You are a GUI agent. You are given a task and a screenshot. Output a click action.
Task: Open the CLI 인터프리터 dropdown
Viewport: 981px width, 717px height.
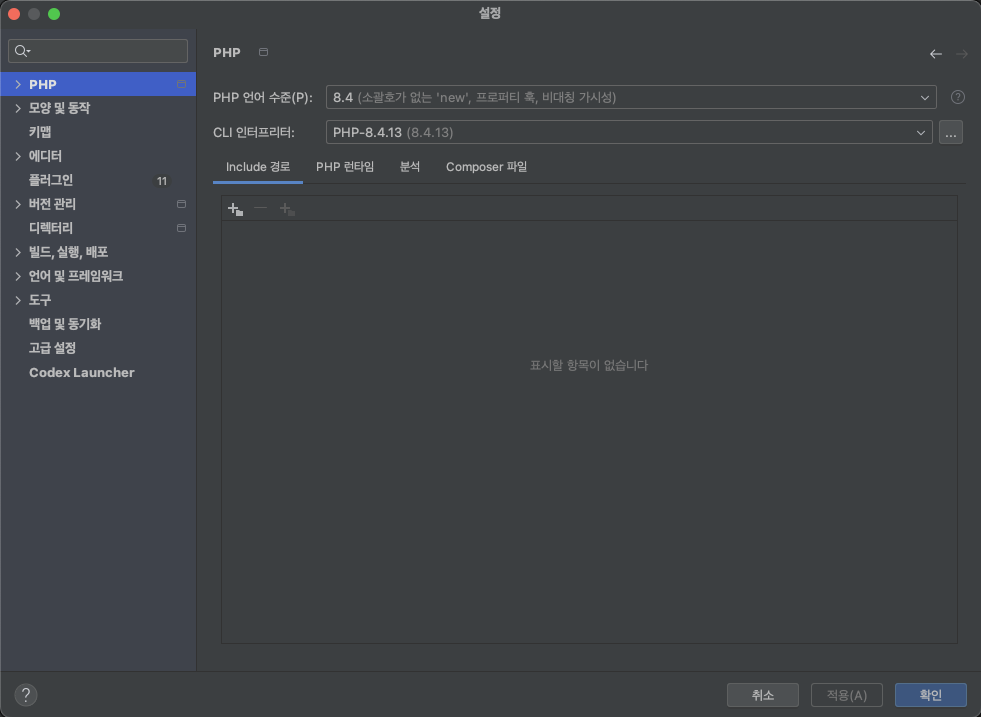921,131
